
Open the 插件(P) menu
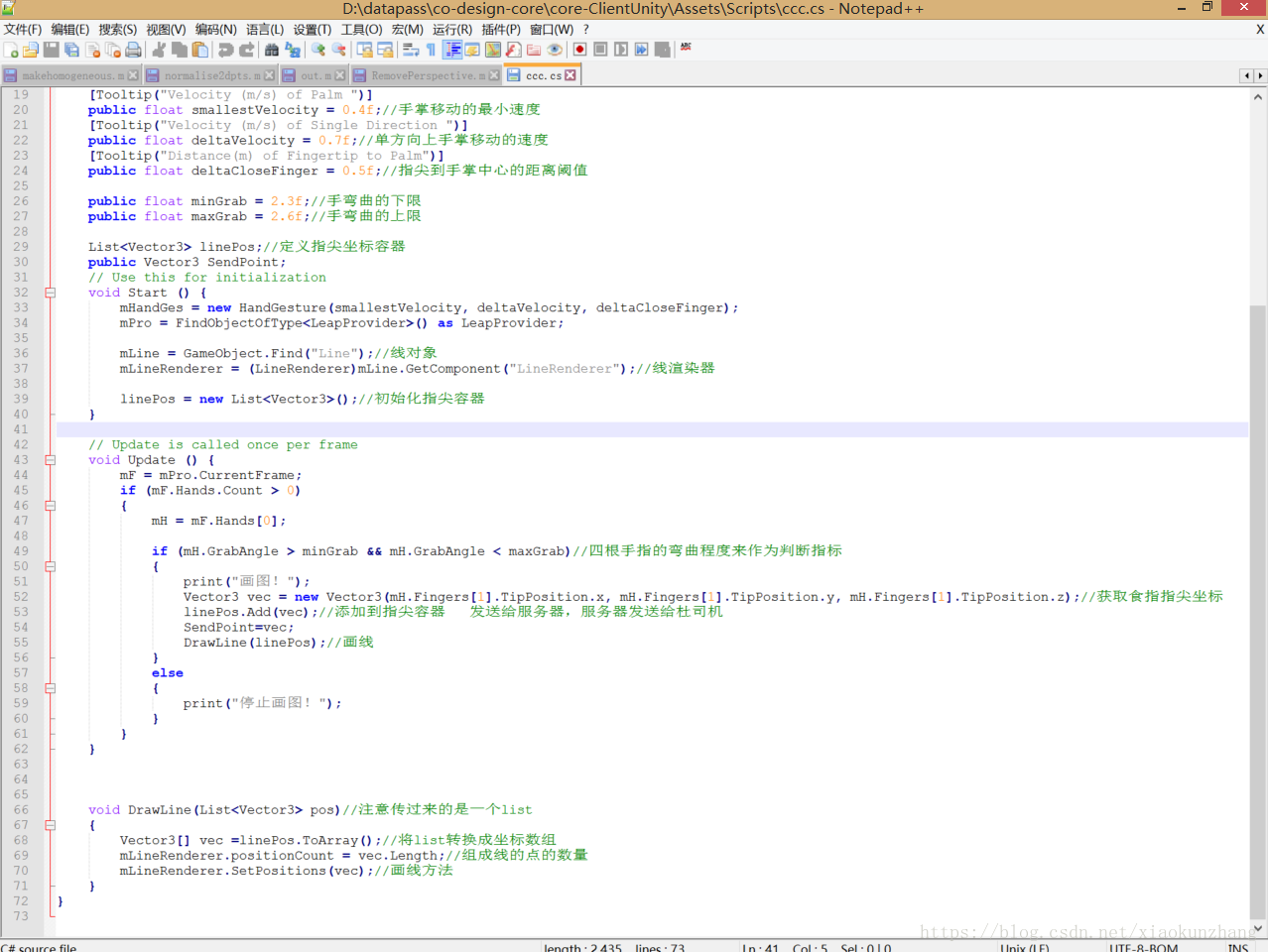coord(501,30)
